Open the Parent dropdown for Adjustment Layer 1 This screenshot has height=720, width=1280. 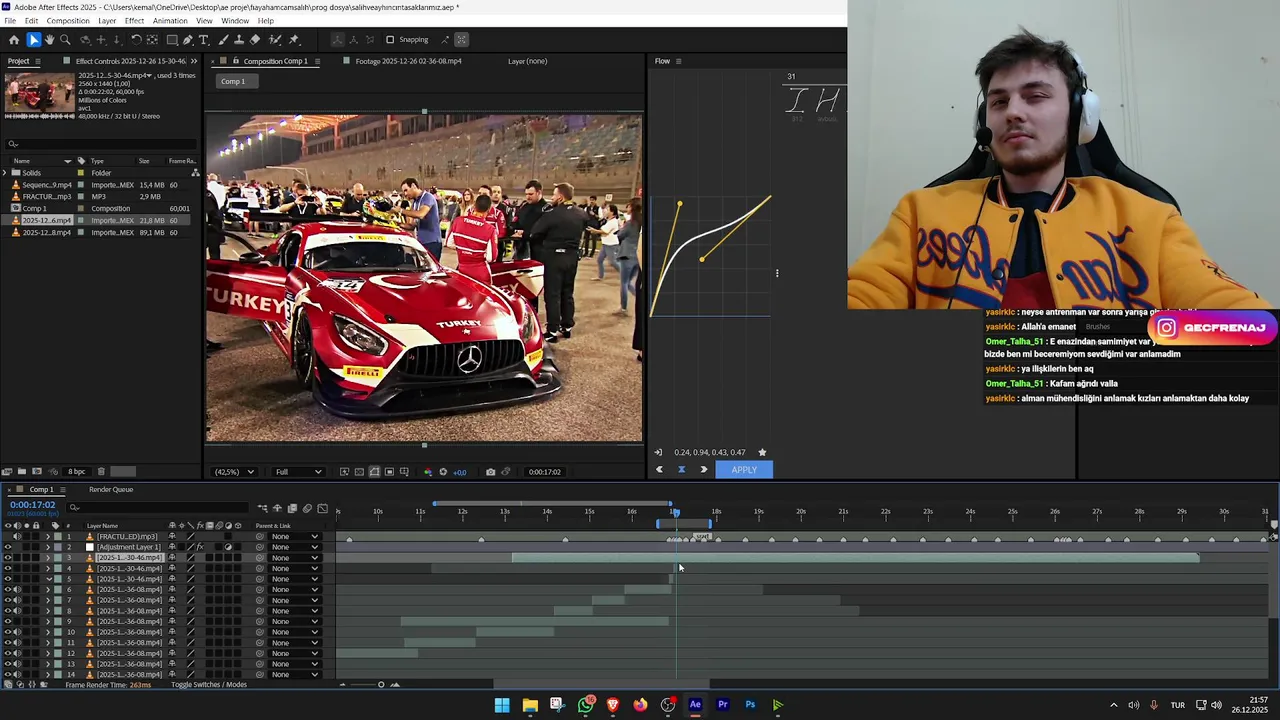point(295,547)
